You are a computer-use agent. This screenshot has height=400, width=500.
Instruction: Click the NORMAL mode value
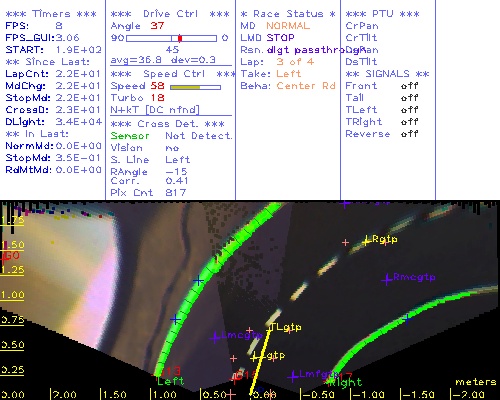tap(288, 26)
